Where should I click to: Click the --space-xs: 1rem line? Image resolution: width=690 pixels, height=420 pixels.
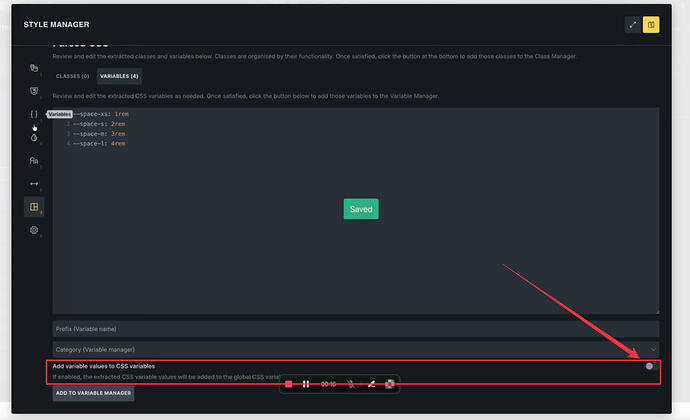click(x=101, y=114)
